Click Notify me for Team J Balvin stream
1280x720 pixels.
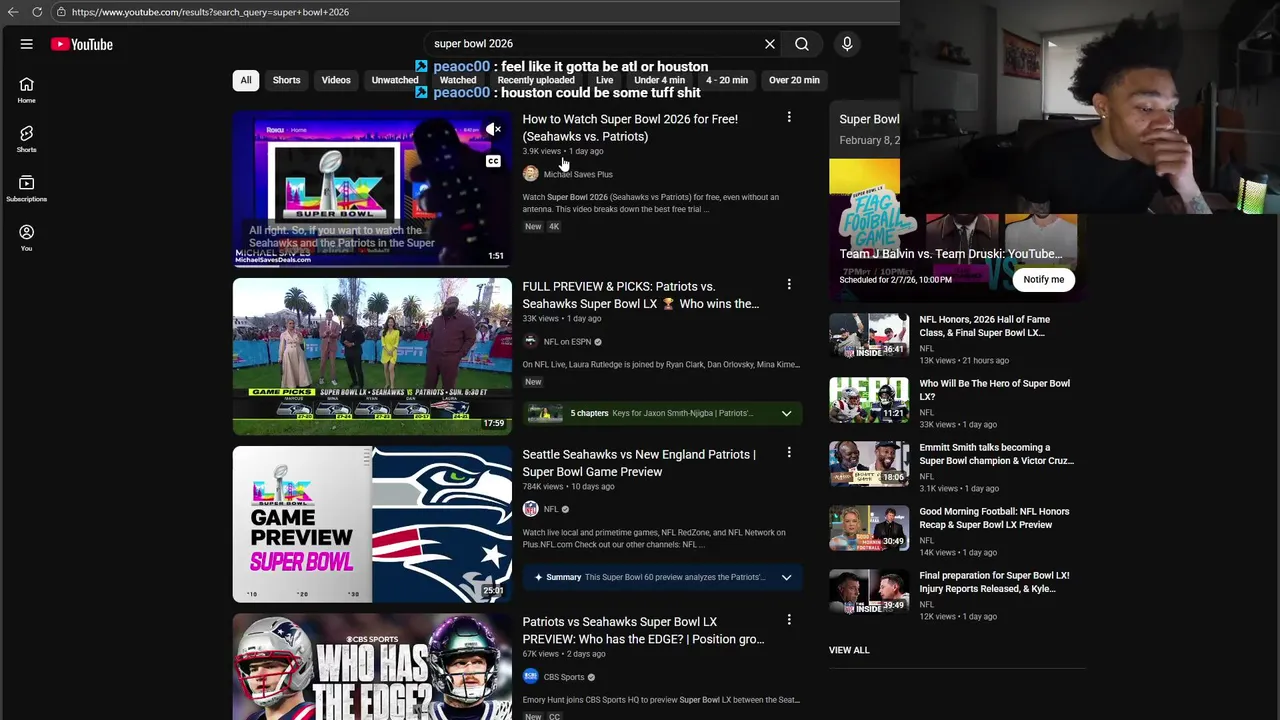tap(1043, 280)
